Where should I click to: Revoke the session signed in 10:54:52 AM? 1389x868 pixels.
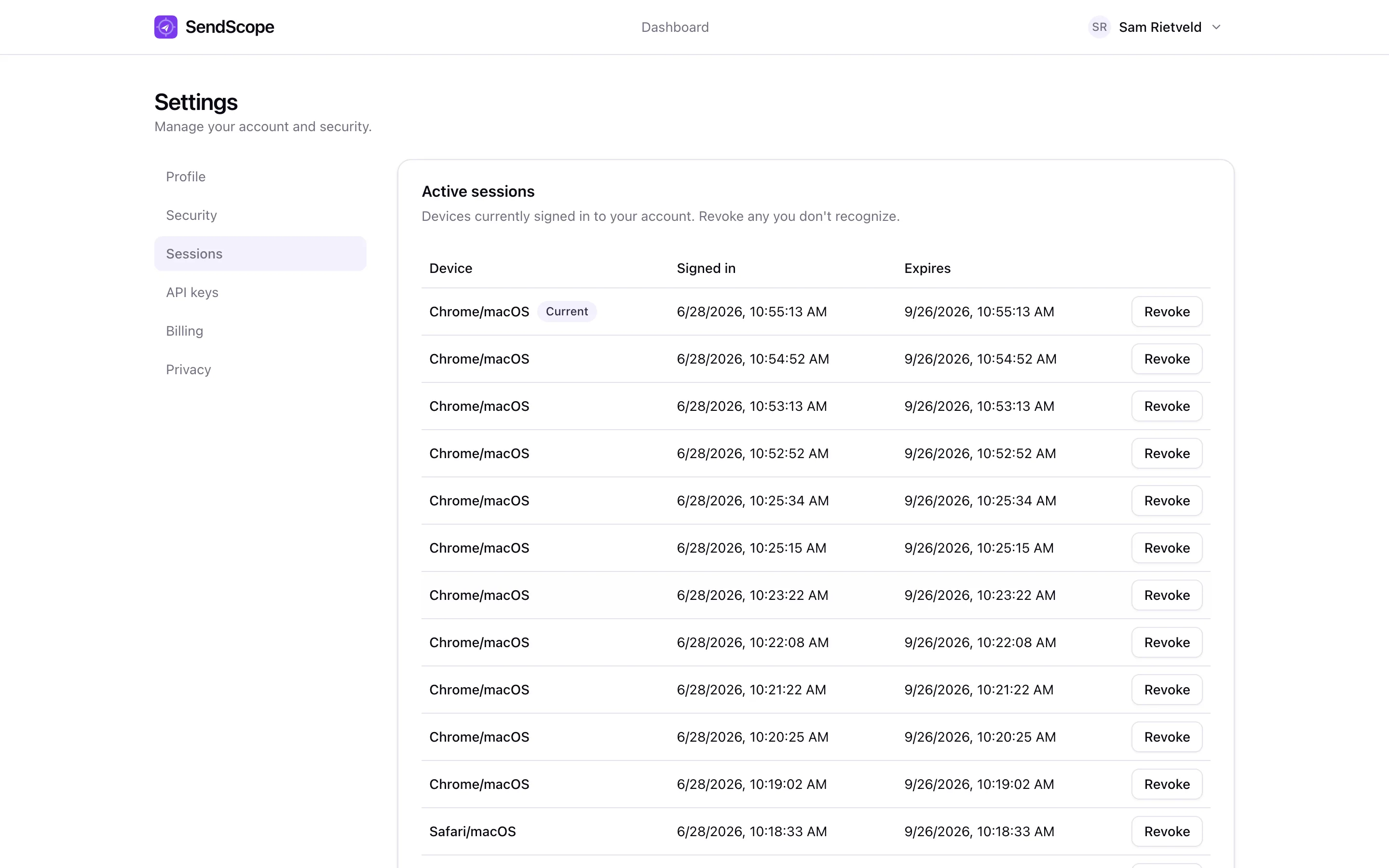(x=1166, y=359)
